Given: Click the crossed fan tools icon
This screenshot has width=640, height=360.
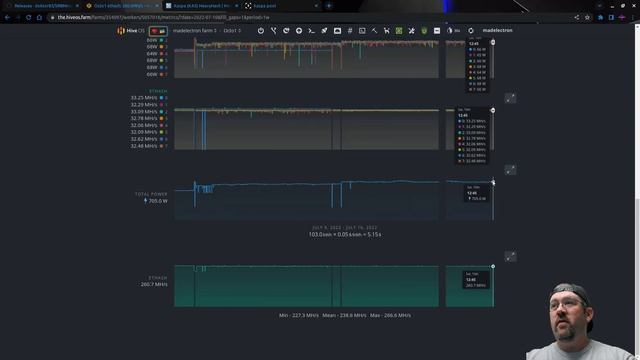Looking at the screenshot, I should [411, 31].
